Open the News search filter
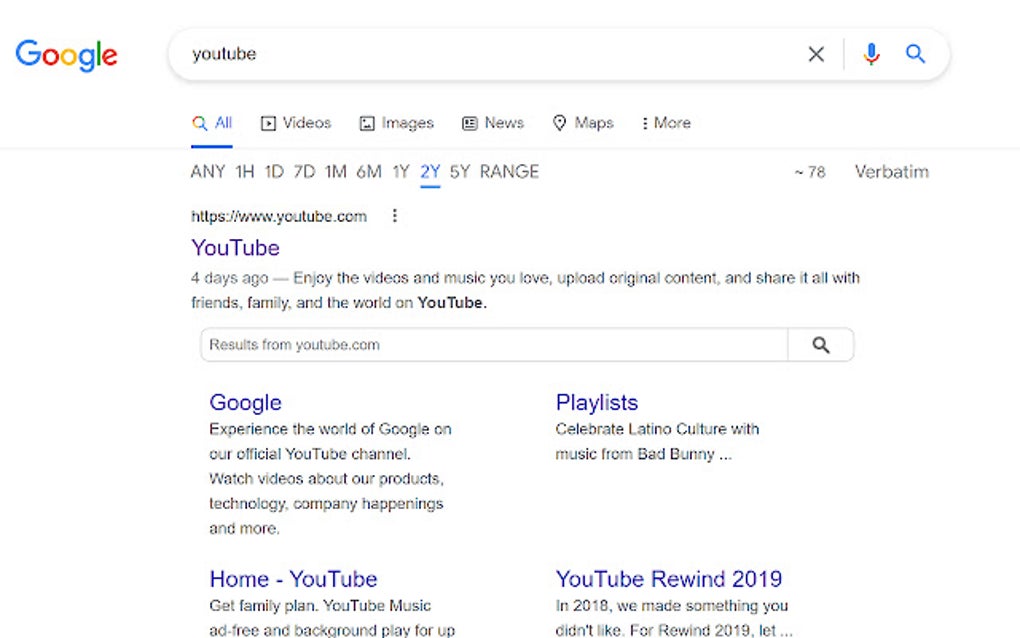 [x=492, y=122]
